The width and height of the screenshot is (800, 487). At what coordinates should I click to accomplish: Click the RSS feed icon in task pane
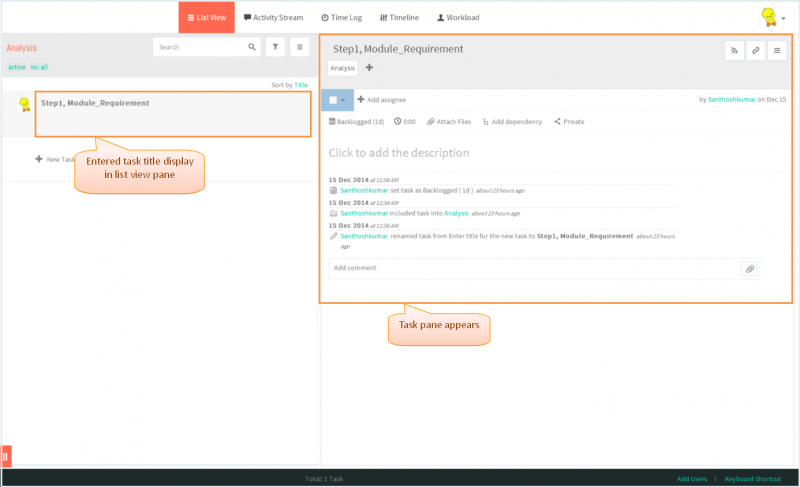tap(734, 50)
